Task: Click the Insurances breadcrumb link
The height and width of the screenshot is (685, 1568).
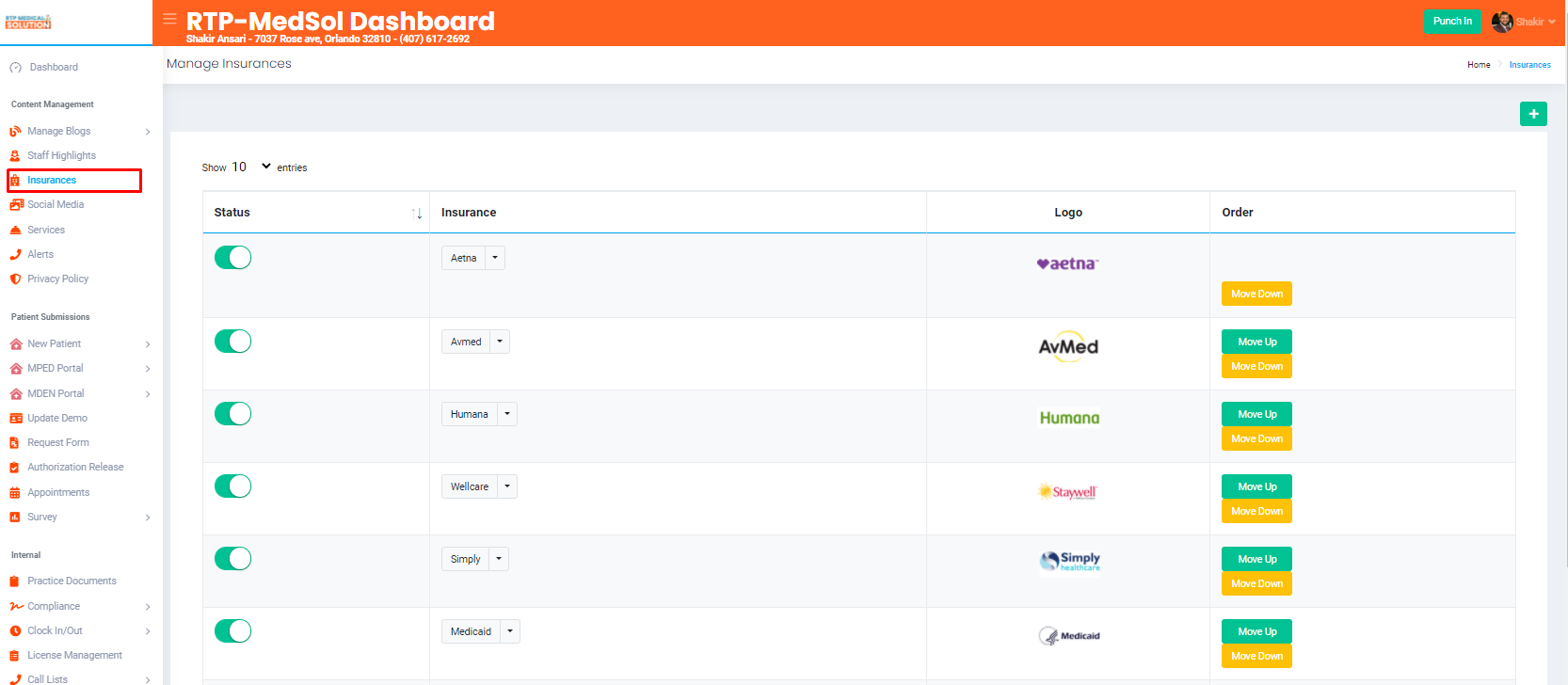Action: click(x=1529, y=65)
